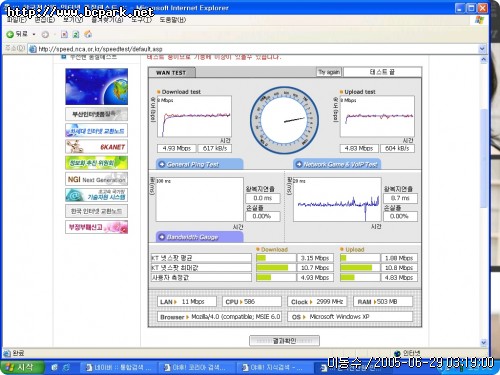Image resolution: width=500 pixels, height=375 pixels.
Task: Click the 0.7 ms round-trip delay value
Action: click(x=400, y=198)
